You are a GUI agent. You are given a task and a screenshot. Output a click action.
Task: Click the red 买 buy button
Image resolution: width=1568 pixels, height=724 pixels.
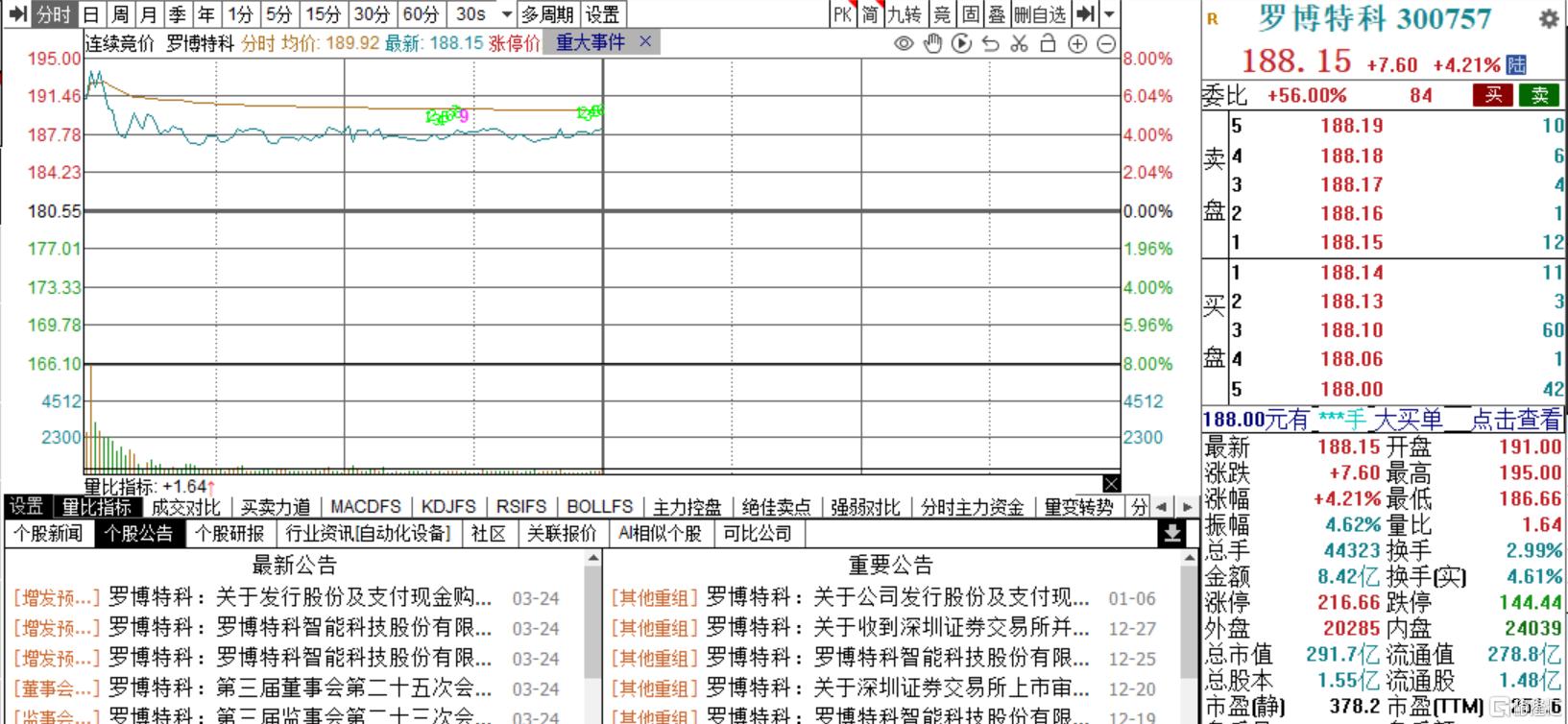click(x=1494, y=95)
